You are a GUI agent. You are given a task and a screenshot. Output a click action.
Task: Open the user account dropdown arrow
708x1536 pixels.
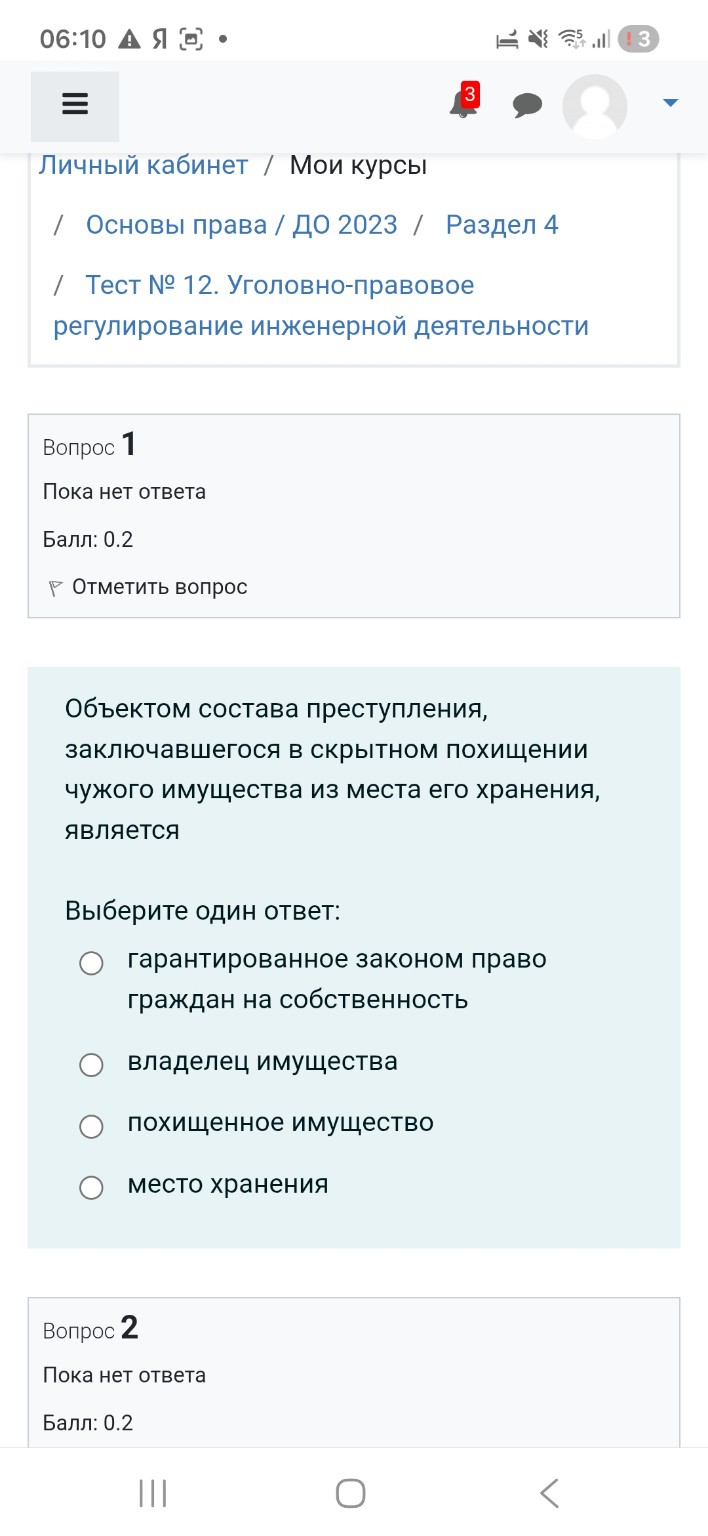670,101
